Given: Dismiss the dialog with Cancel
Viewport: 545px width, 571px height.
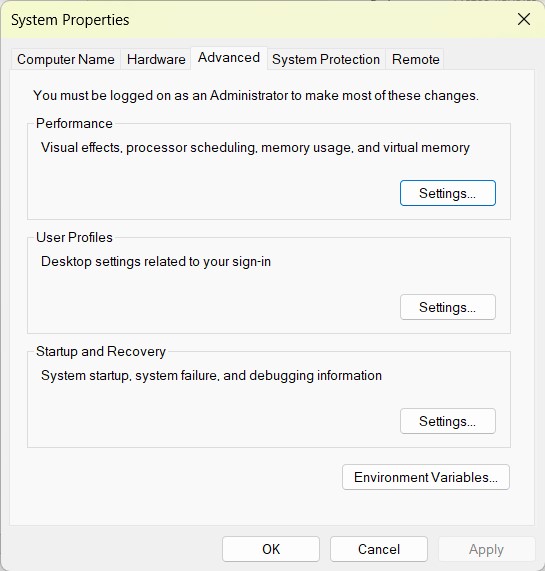Looking at the screenshot, I should coord(379,549).
